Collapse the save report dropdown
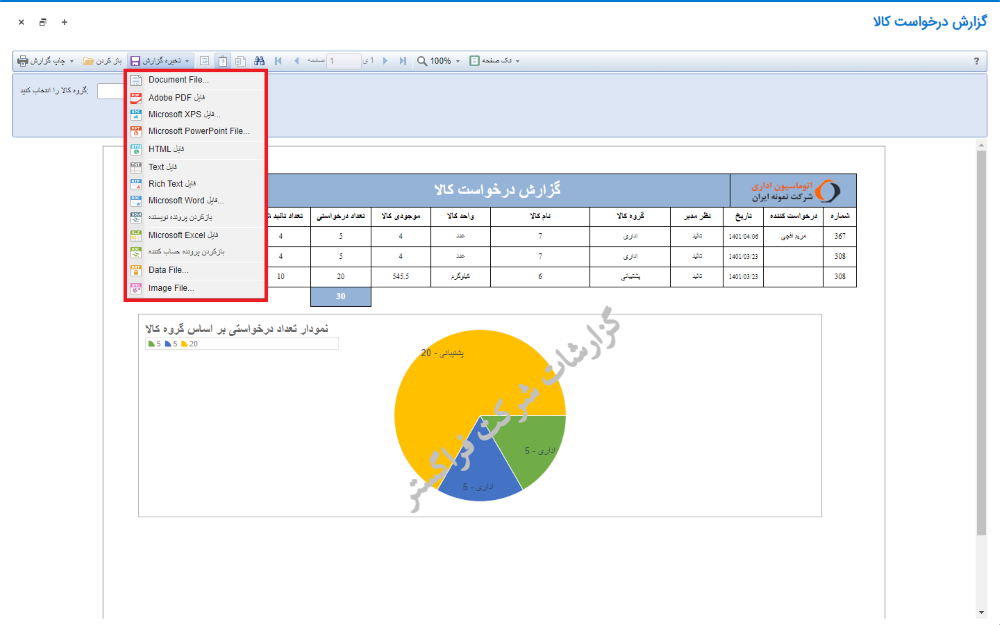Viewport: 1000px width, 625px height. (160, 61)
